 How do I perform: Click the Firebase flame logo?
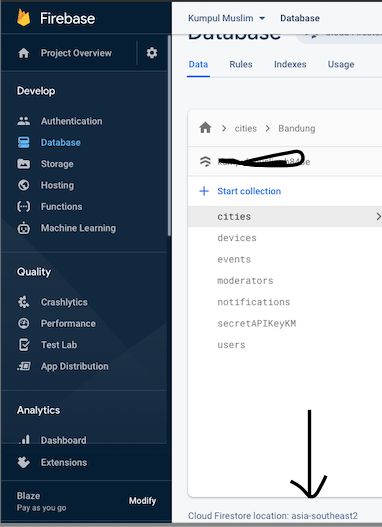[24, 18]
